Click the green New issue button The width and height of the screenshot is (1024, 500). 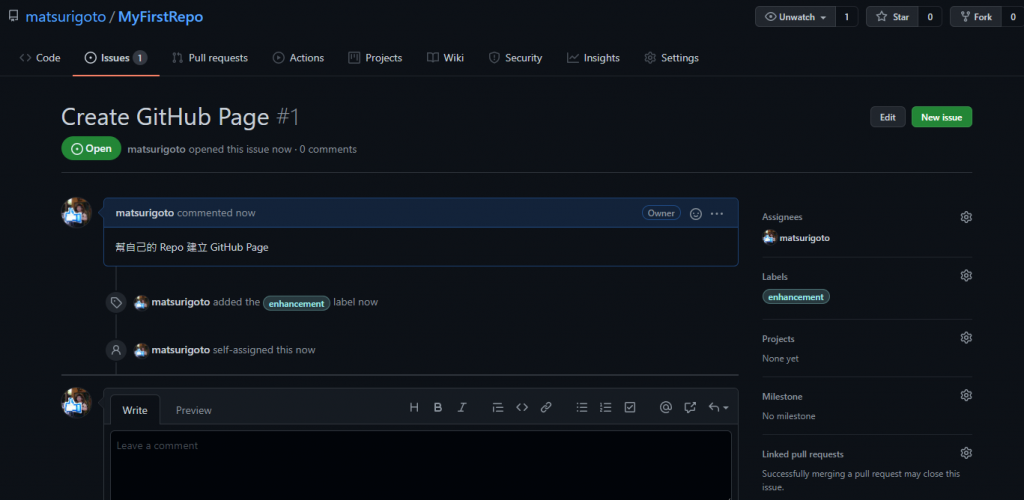[941, 117]
